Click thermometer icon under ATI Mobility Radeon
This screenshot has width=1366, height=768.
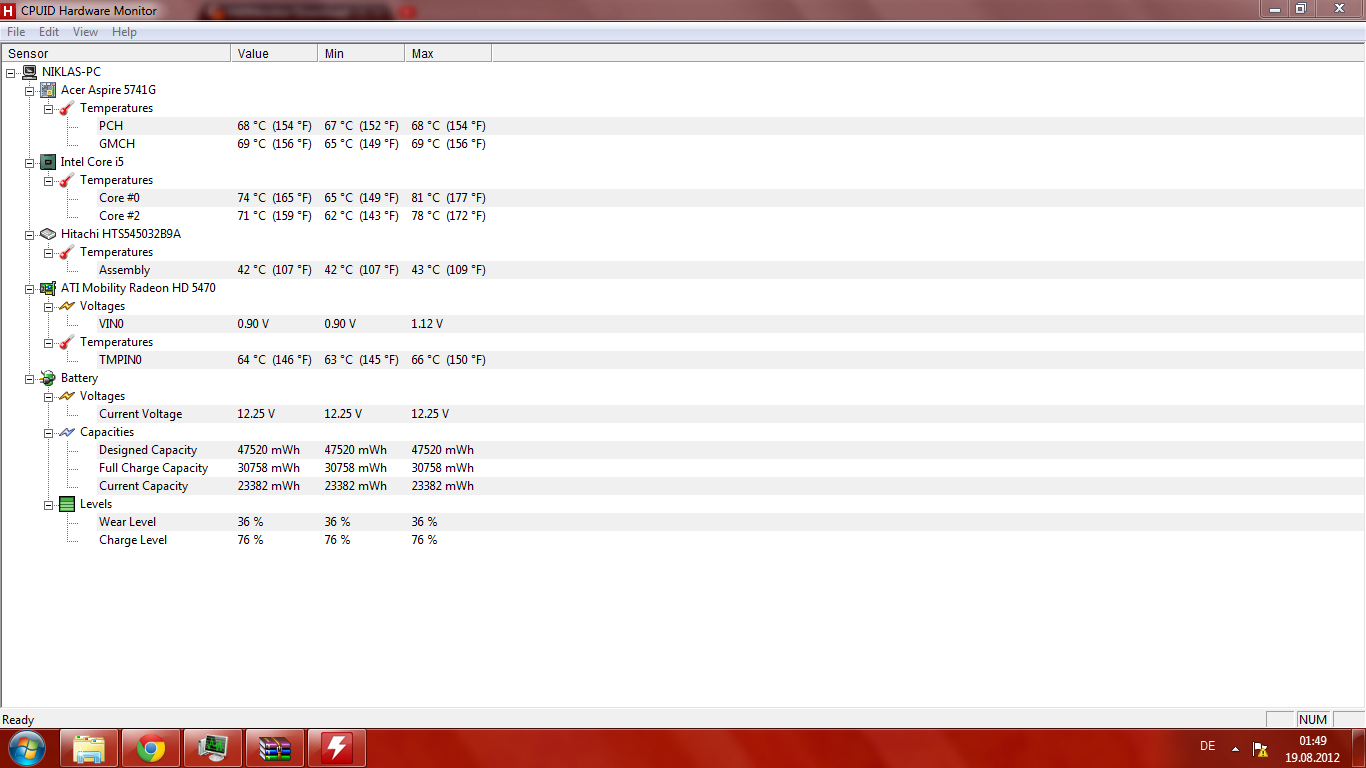point(67,342)
